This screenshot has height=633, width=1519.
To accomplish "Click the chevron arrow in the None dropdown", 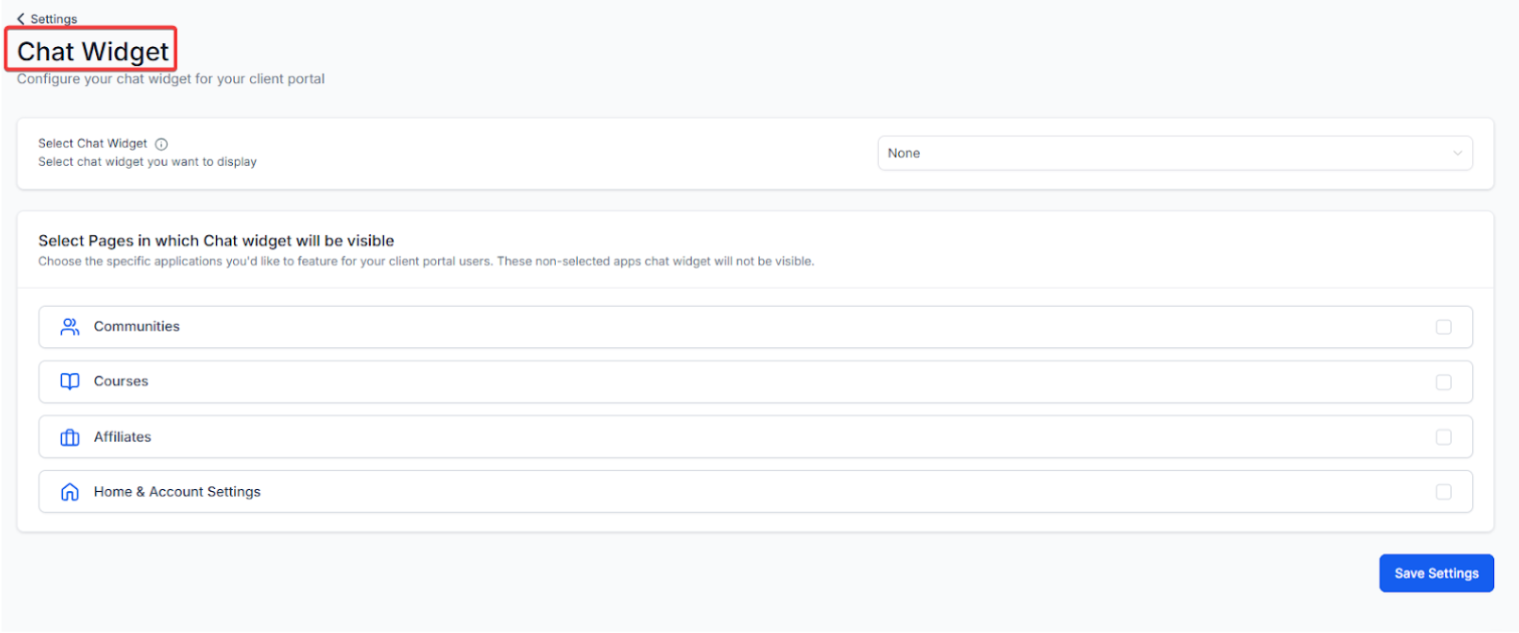I will coord(1457,153).
